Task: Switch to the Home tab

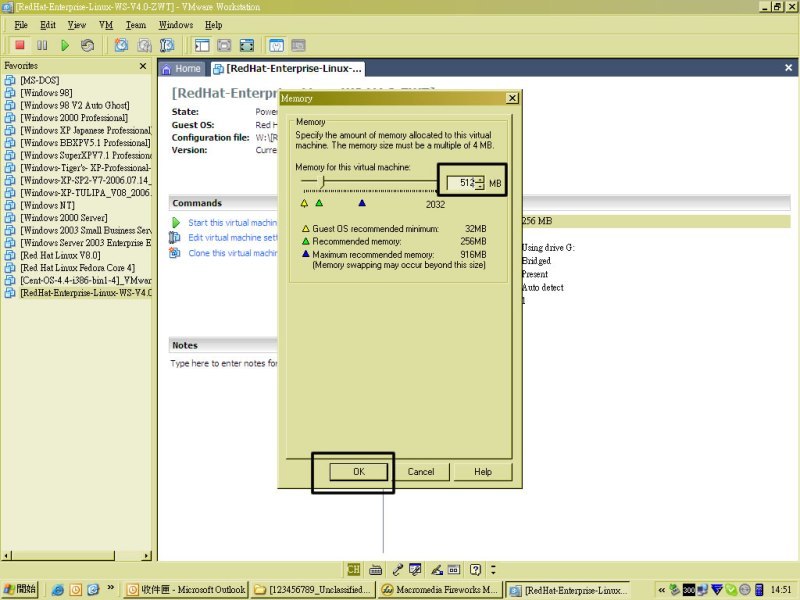Action: (182, 68)
